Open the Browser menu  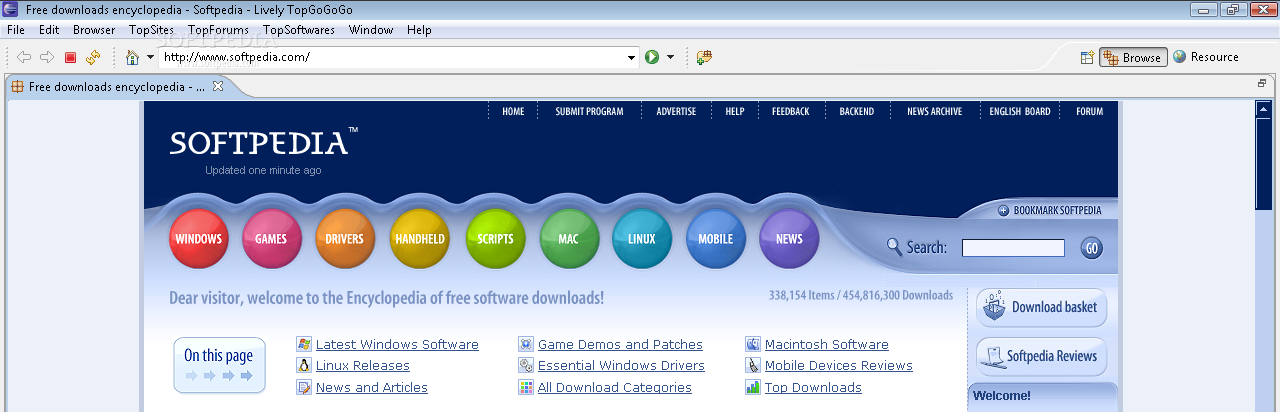94,30
